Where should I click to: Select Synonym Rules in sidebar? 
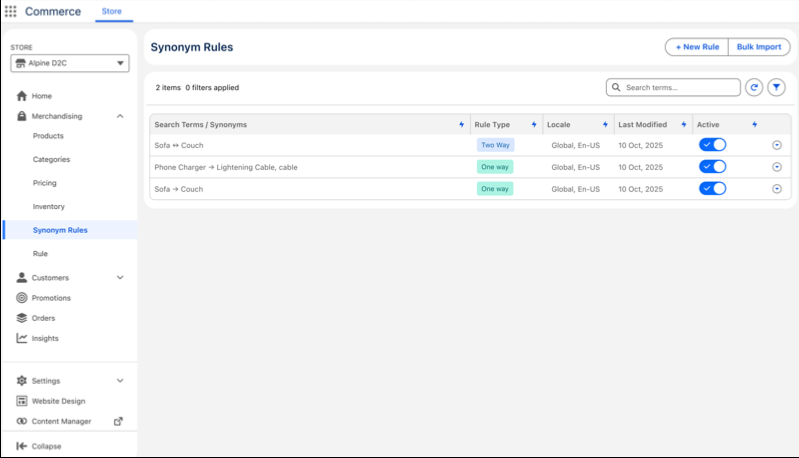(70, 230)
